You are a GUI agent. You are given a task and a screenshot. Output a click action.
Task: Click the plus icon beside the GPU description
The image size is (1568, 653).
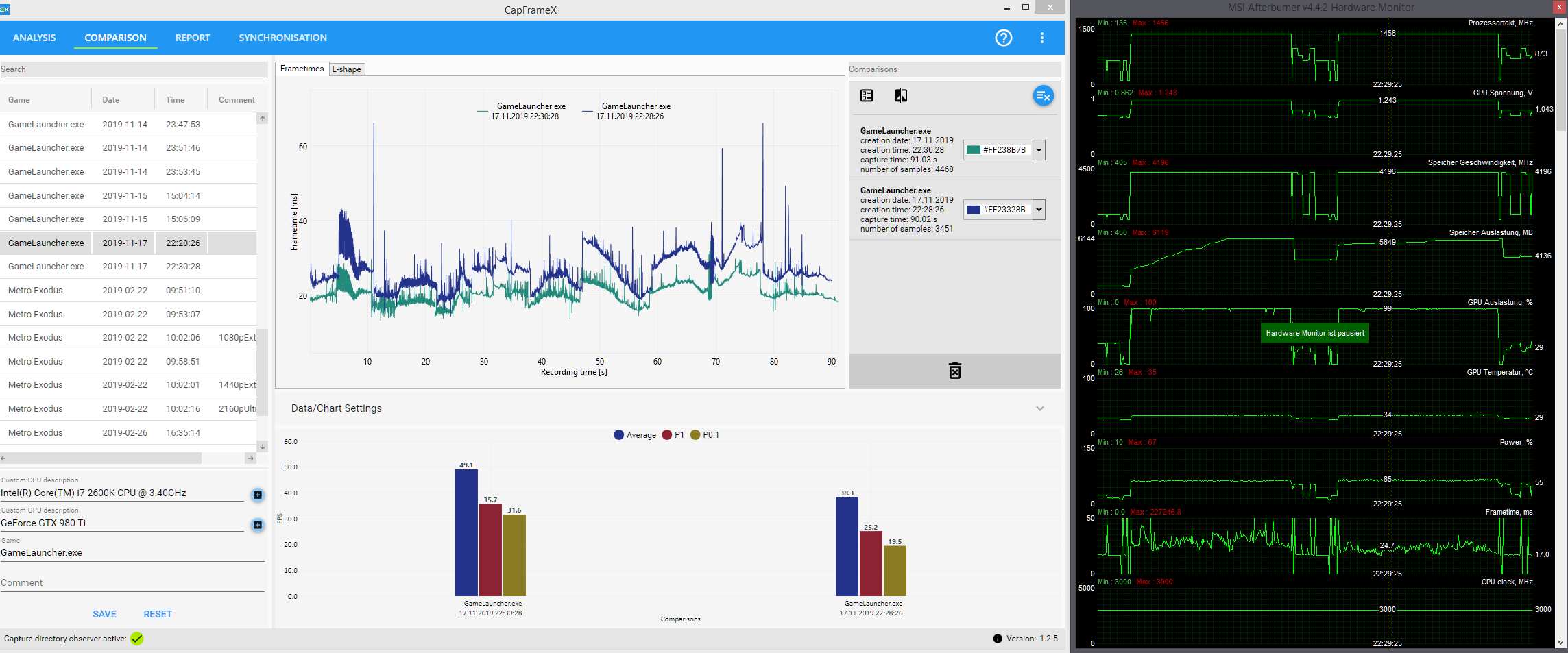(x=258, y=525)
